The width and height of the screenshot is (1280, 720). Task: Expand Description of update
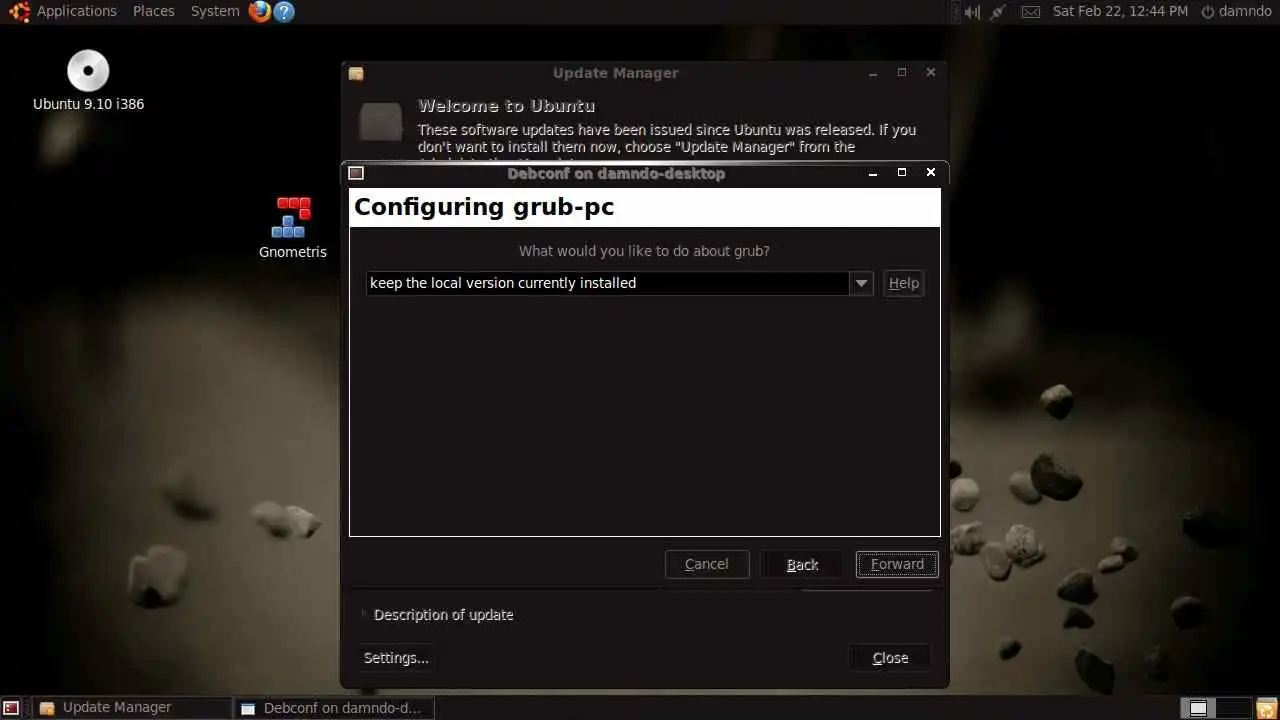click(x=437, y=615)
